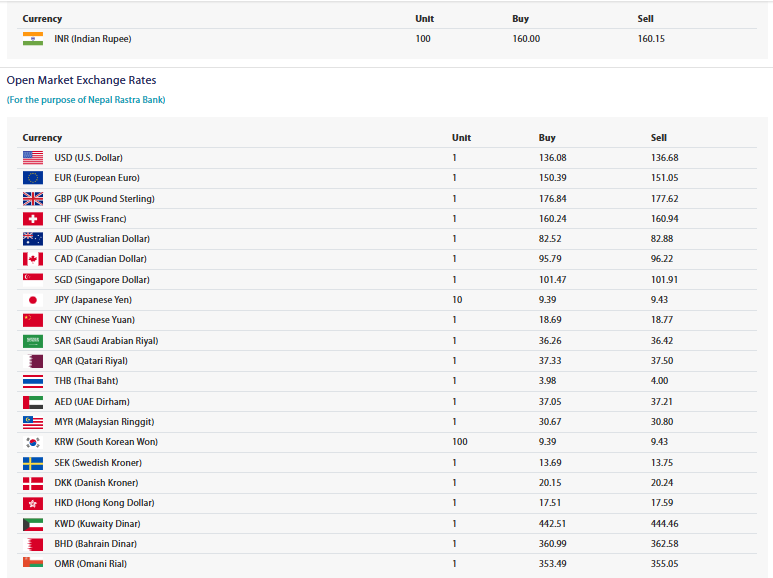Select the USD (U.S. Dollar) currency label
The image size is (773, 578).
[x=88, y=158]
